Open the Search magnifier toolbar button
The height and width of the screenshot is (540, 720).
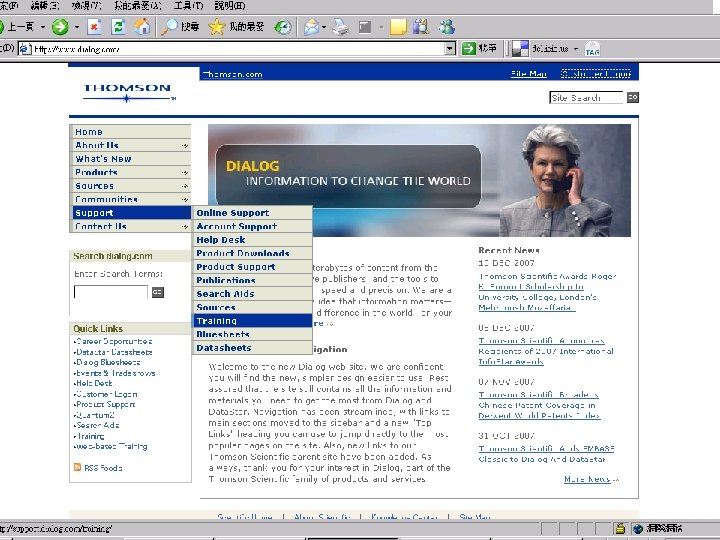(169, 27)
